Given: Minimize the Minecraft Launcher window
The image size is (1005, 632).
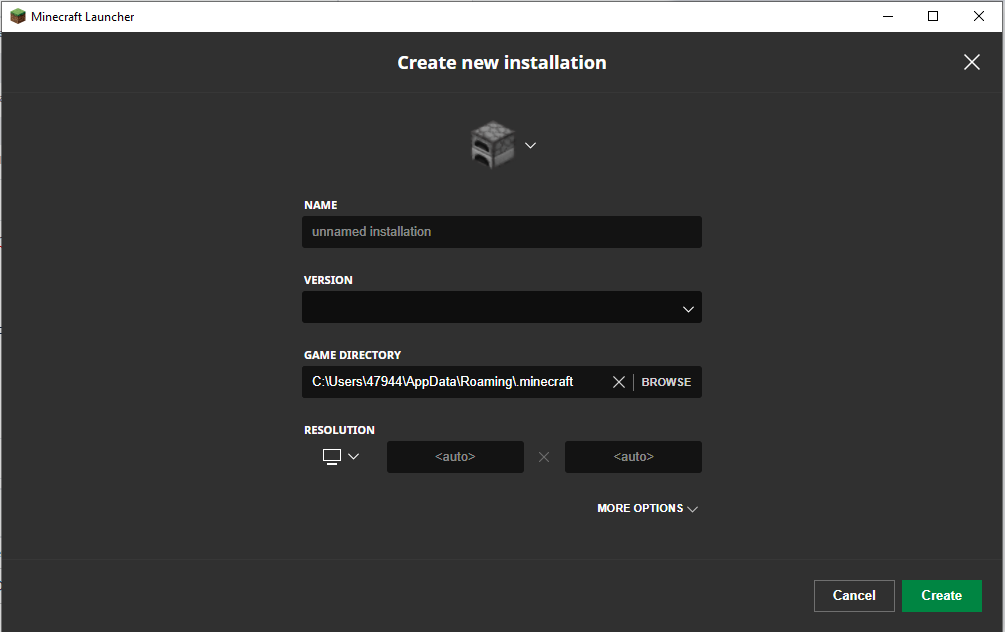Looking at the screenshot, I should tap(887, 16).
